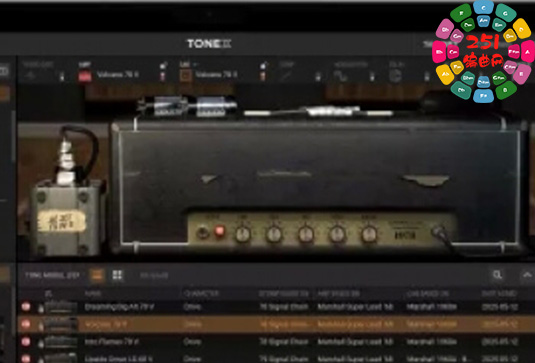
Task: Open the first signal chain block icon
Action: click(x=30, y=75)
